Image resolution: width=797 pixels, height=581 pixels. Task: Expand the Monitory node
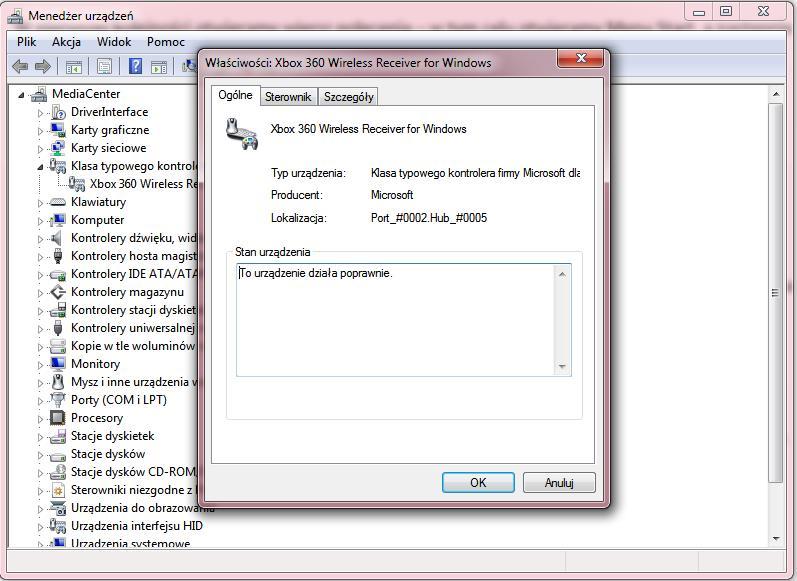coord(40,364)
